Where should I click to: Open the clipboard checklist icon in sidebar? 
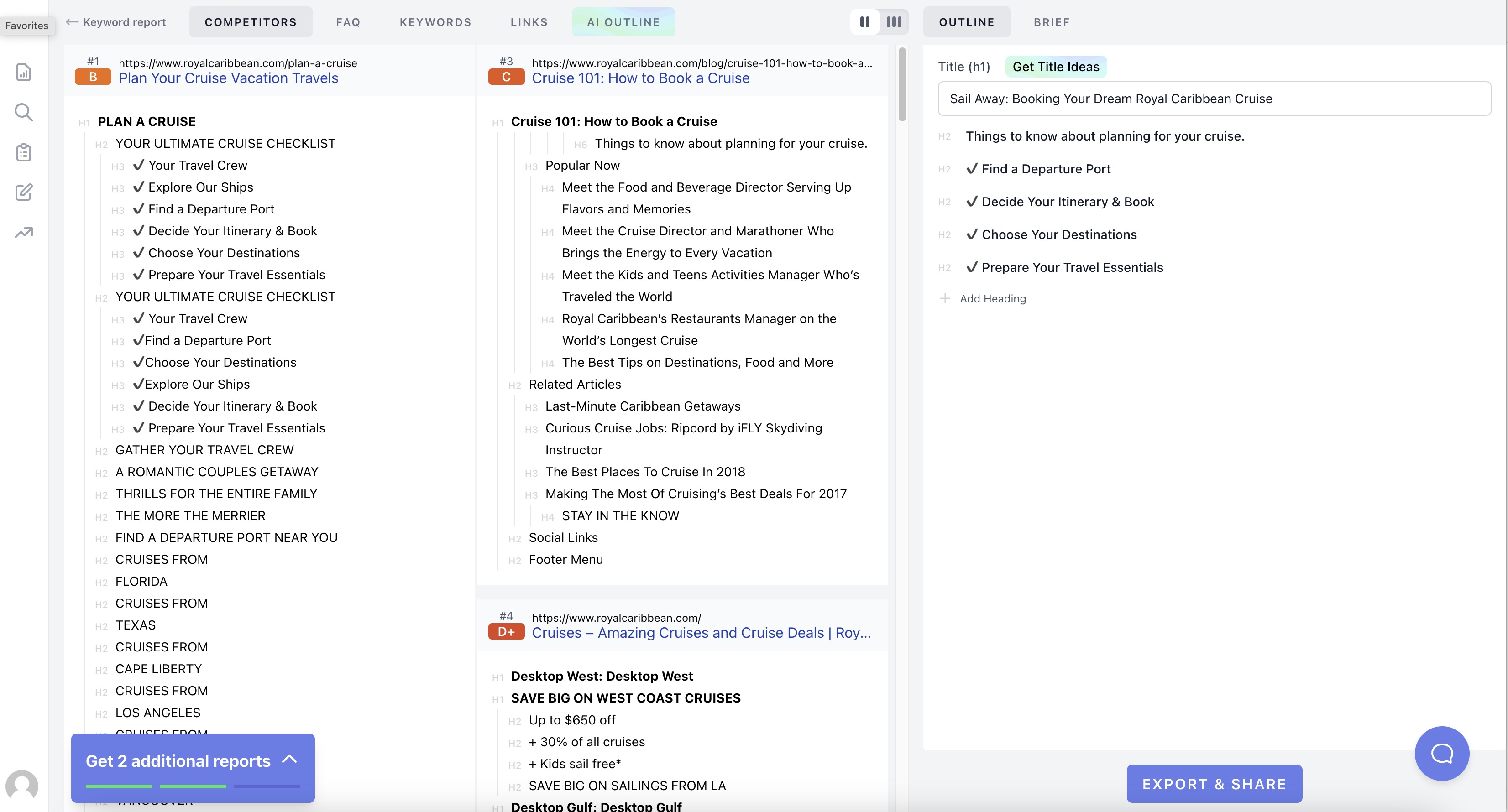click(23, 152)
